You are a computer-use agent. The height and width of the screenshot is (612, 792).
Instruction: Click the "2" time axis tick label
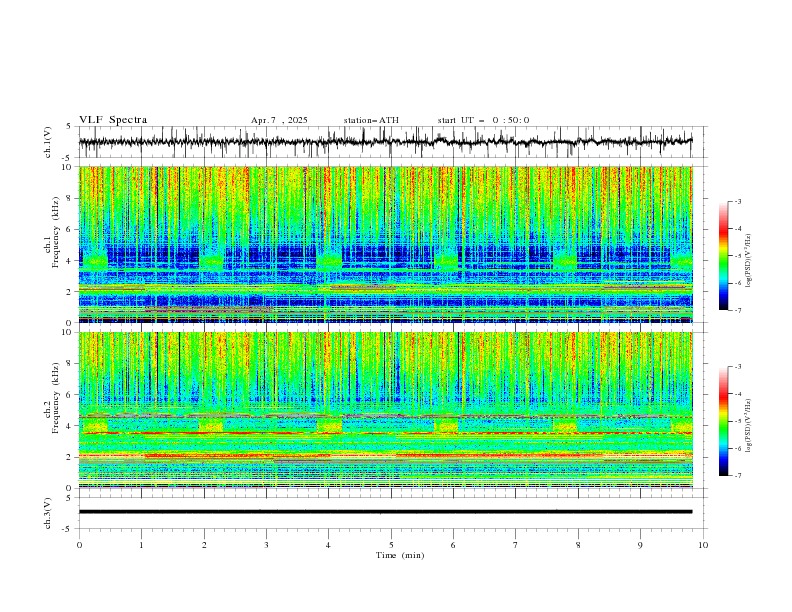click(x=204, y=545)
